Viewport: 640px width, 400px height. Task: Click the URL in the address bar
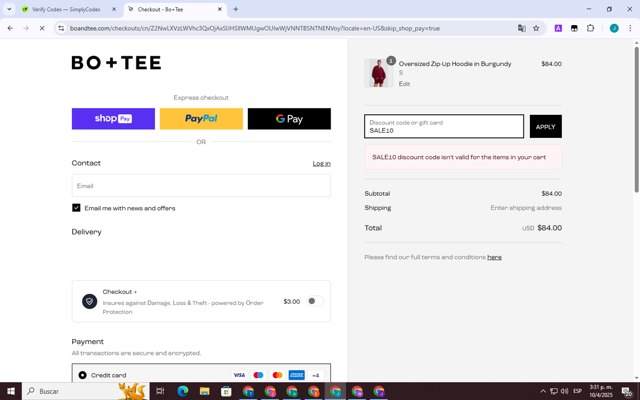(x=255, y=28)
